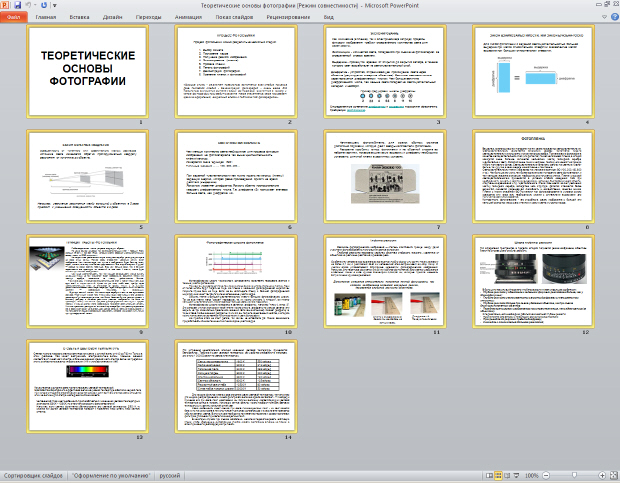Click the zoom in plus button

601,476
